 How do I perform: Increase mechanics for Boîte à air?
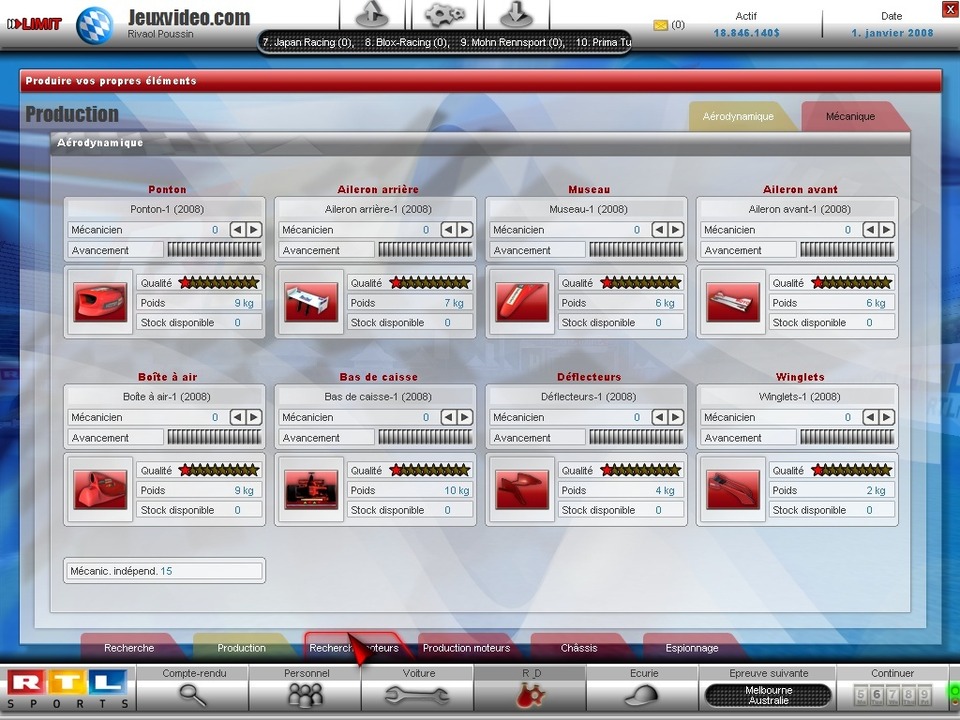pyautogui.click(x=254, y=418)
